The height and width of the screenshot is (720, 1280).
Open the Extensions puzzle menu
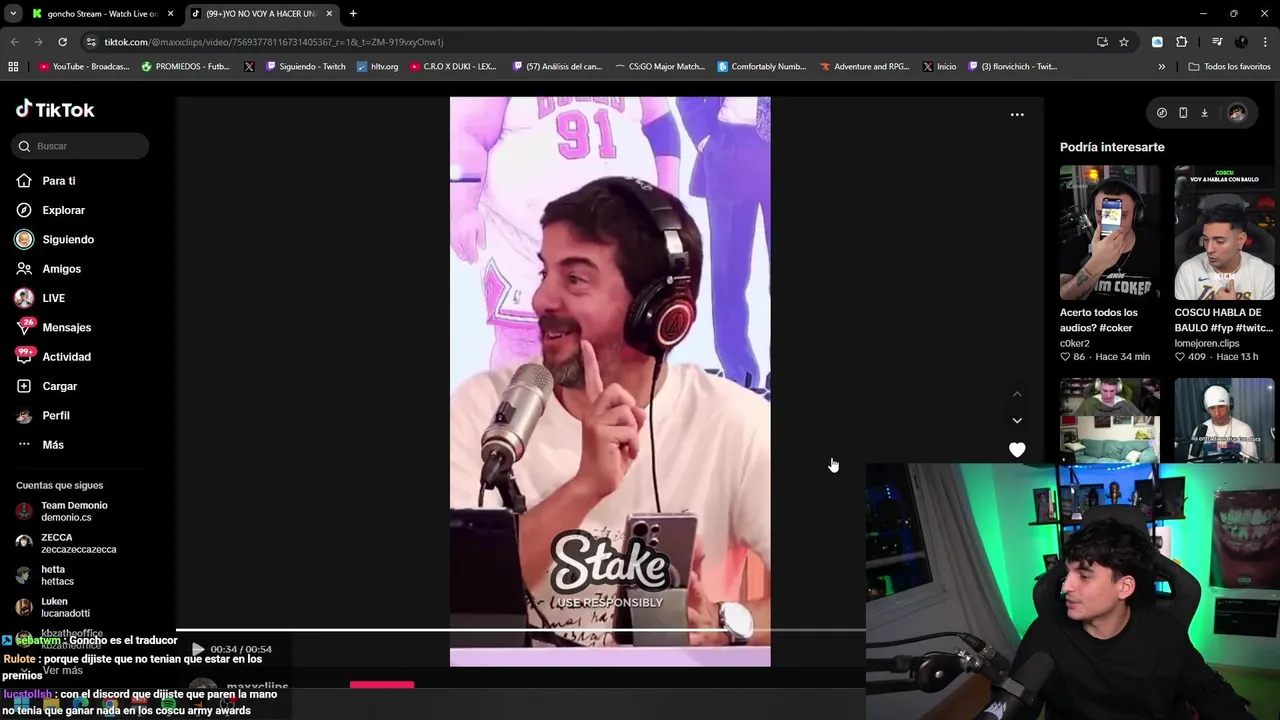pyautogui.click(x=1181, y=42)
